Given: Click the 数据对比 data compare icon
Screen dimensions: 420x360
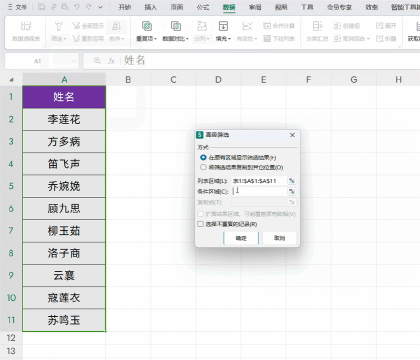Looking at the screenshot, I should (176, 26).
